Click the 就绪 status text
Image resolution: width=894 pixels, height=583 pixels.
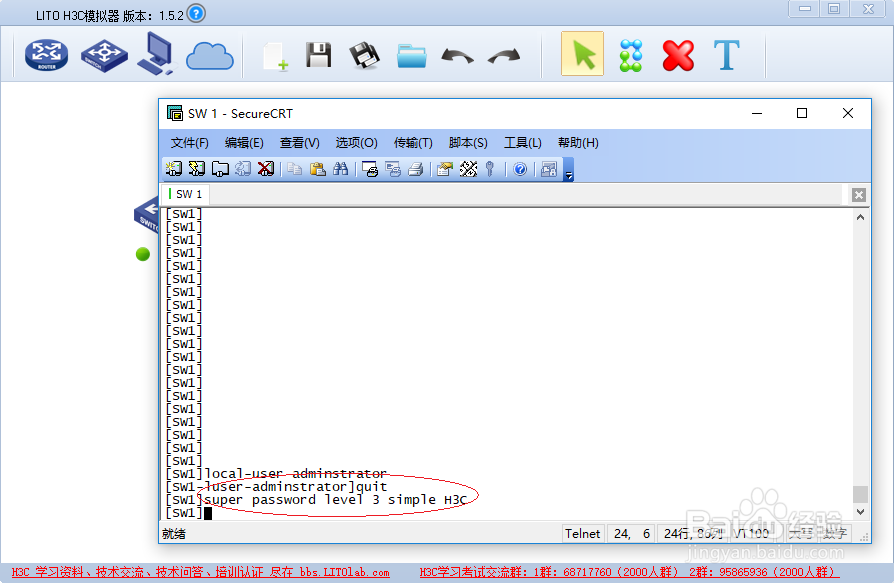(174, 534)
